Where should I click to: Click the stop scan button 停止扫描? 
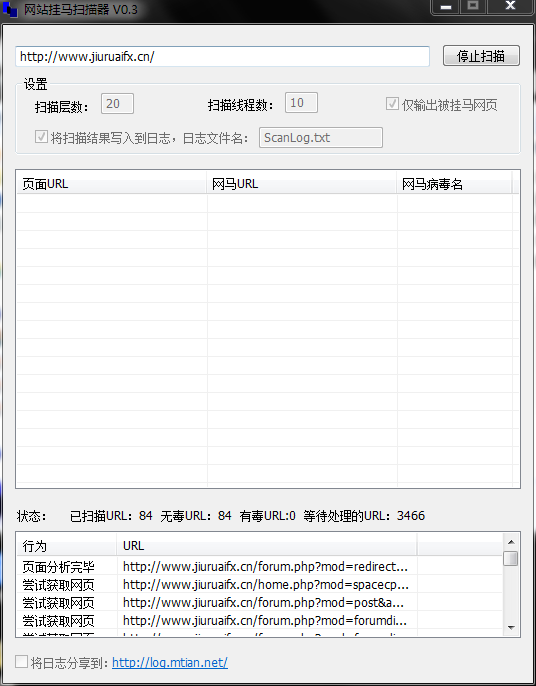481,56
